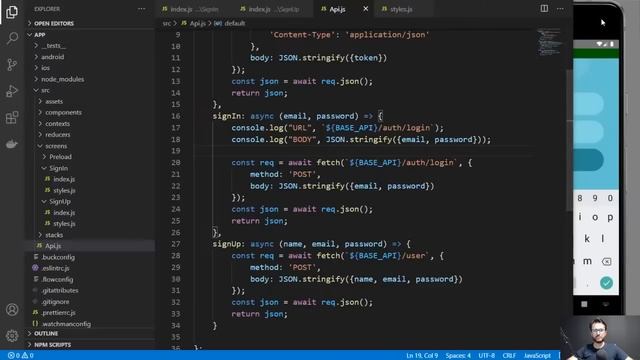Open the Run and Debug view

point(12,91)
